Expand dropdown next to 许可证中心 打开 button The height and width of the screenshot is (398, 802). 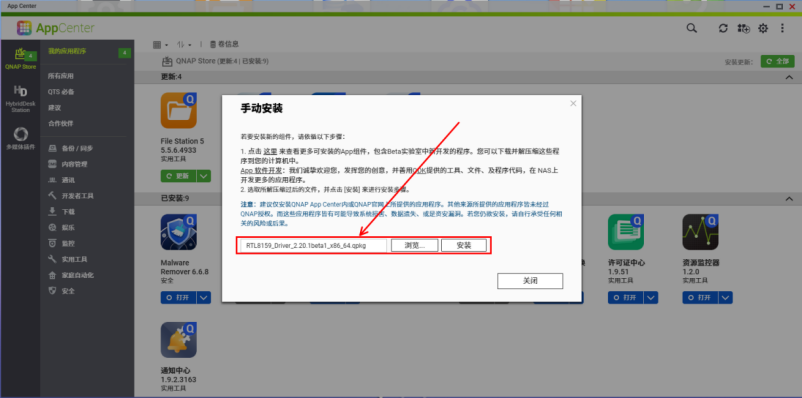(x=652, y=298)
